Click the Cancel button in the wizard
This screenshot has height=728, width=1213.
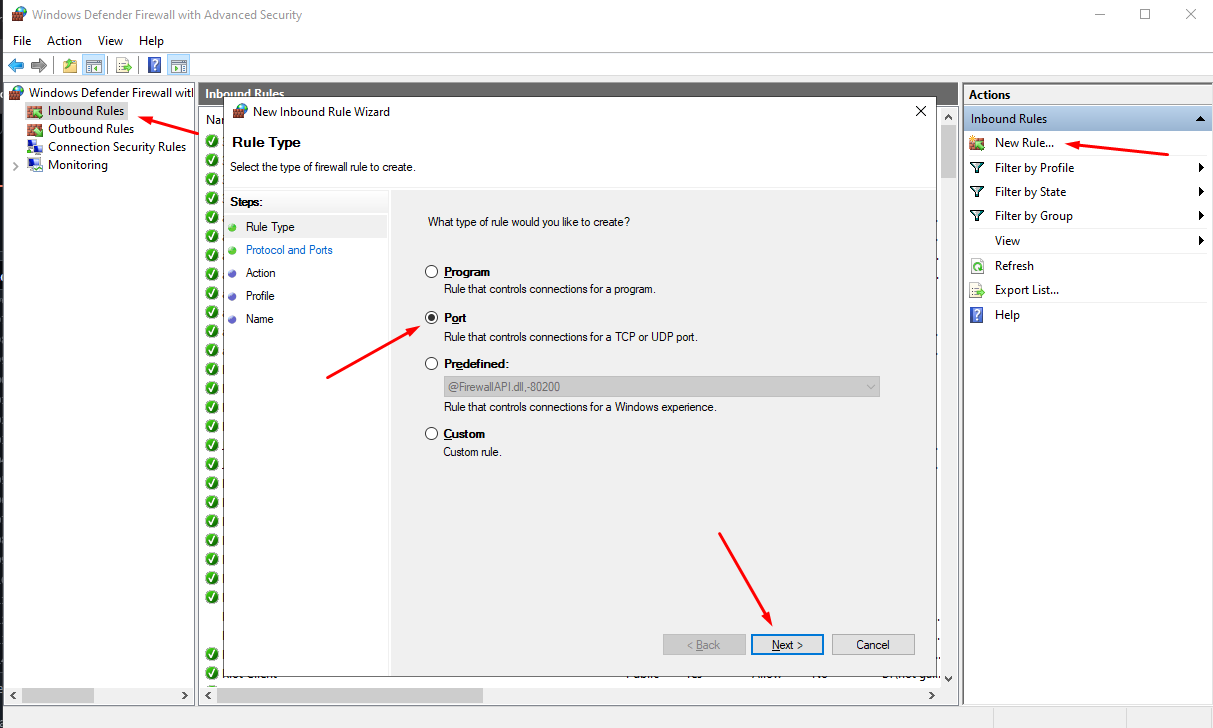(873, 645)
